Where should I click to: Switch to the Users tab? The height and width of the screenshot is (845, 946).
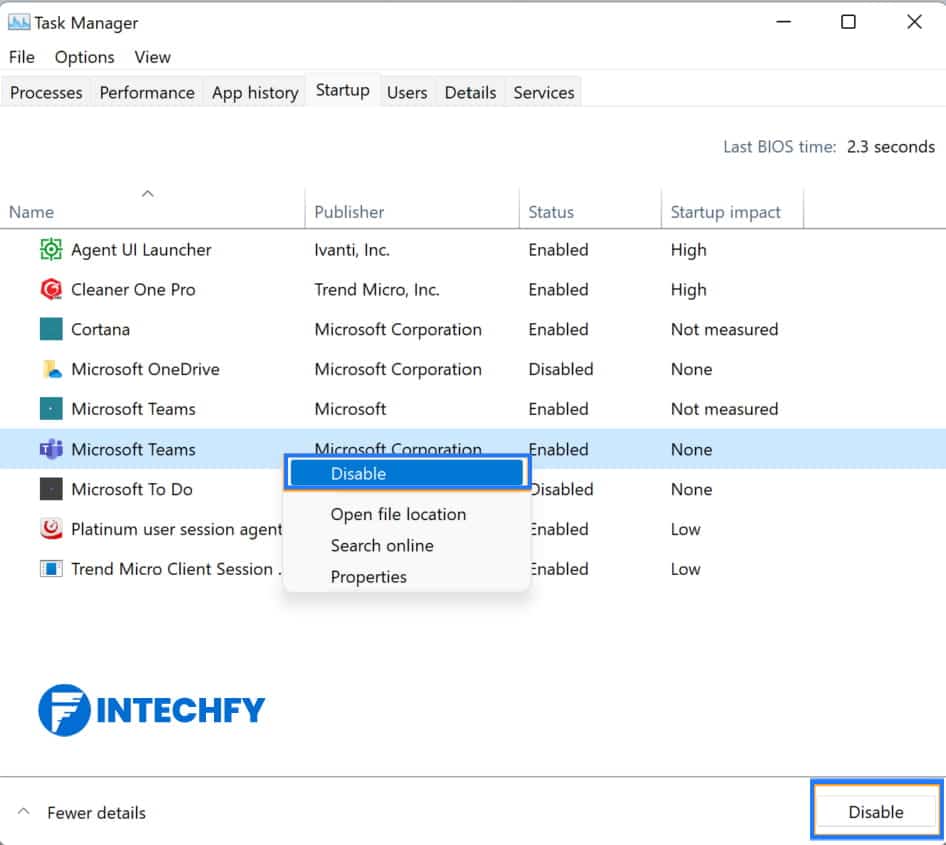(x=407, y=92)
